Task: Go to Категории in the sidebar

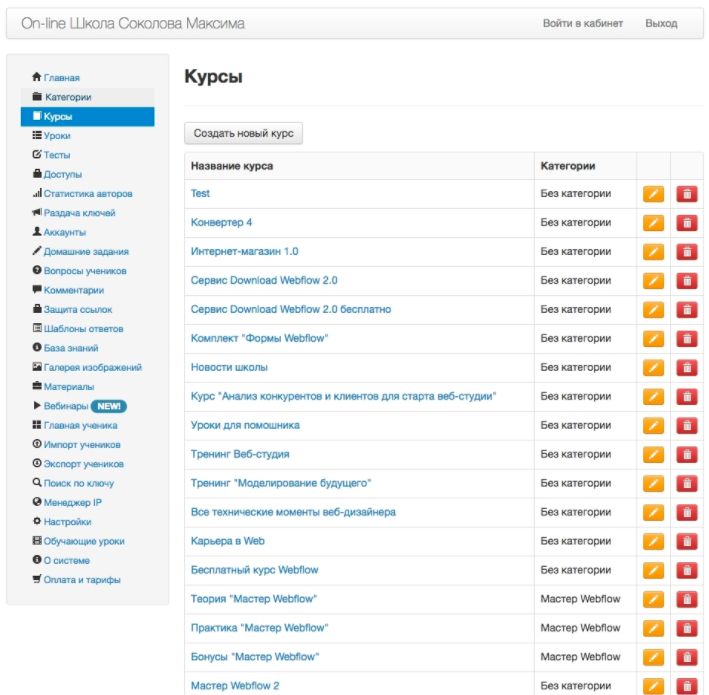Action: tap(68, 97)
